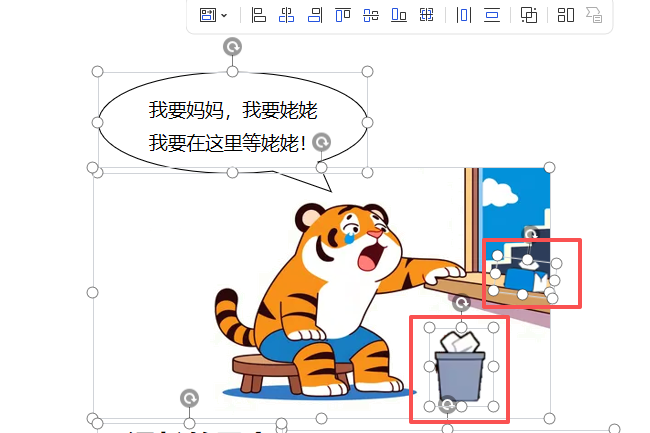Click the overlapping-squares combine icon
Screen dimensions: 650x433
[529, 15]
